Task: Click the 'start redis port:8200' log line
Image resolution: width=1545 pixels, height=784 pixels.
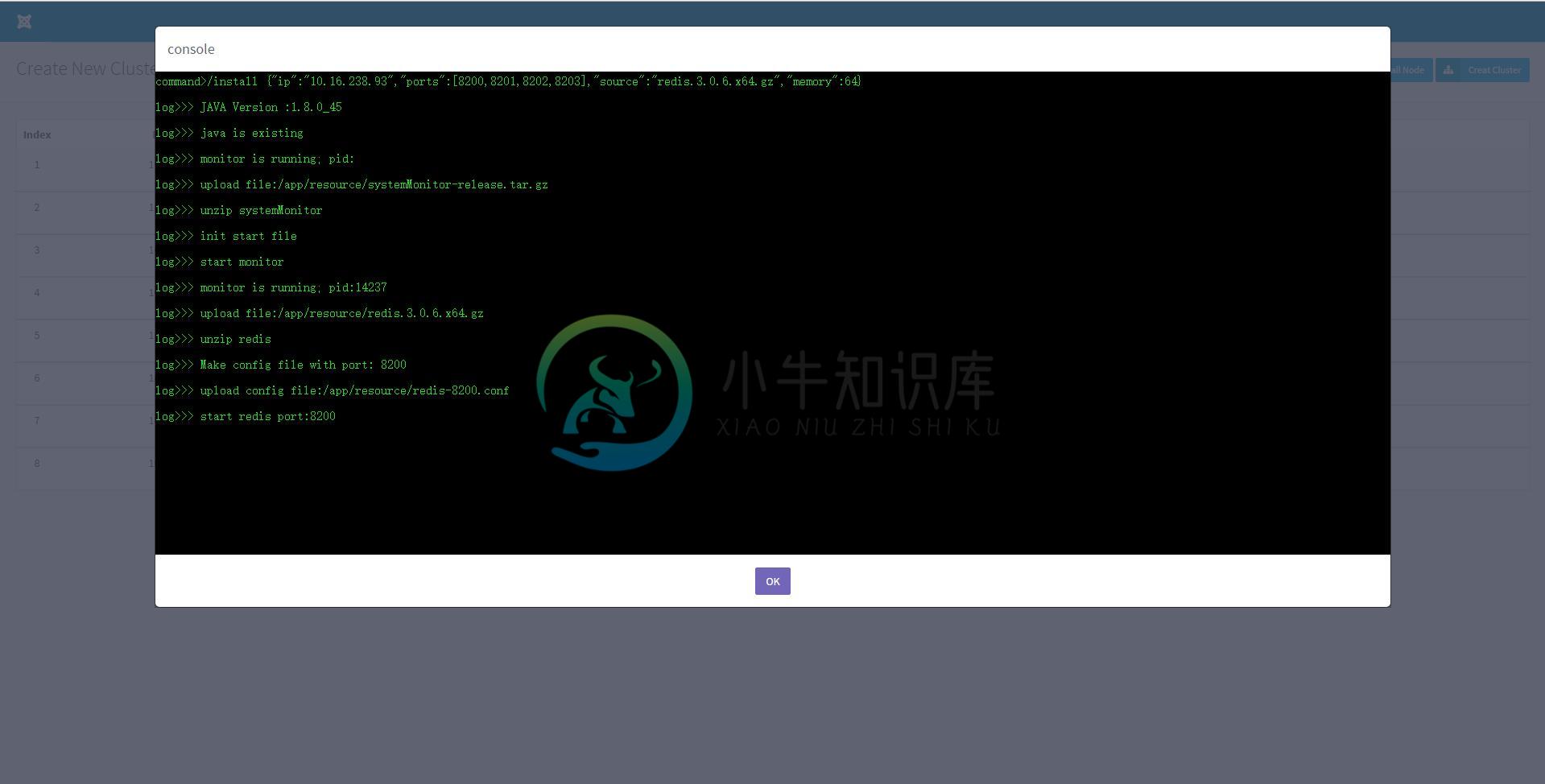Action: tap(246, 416)
